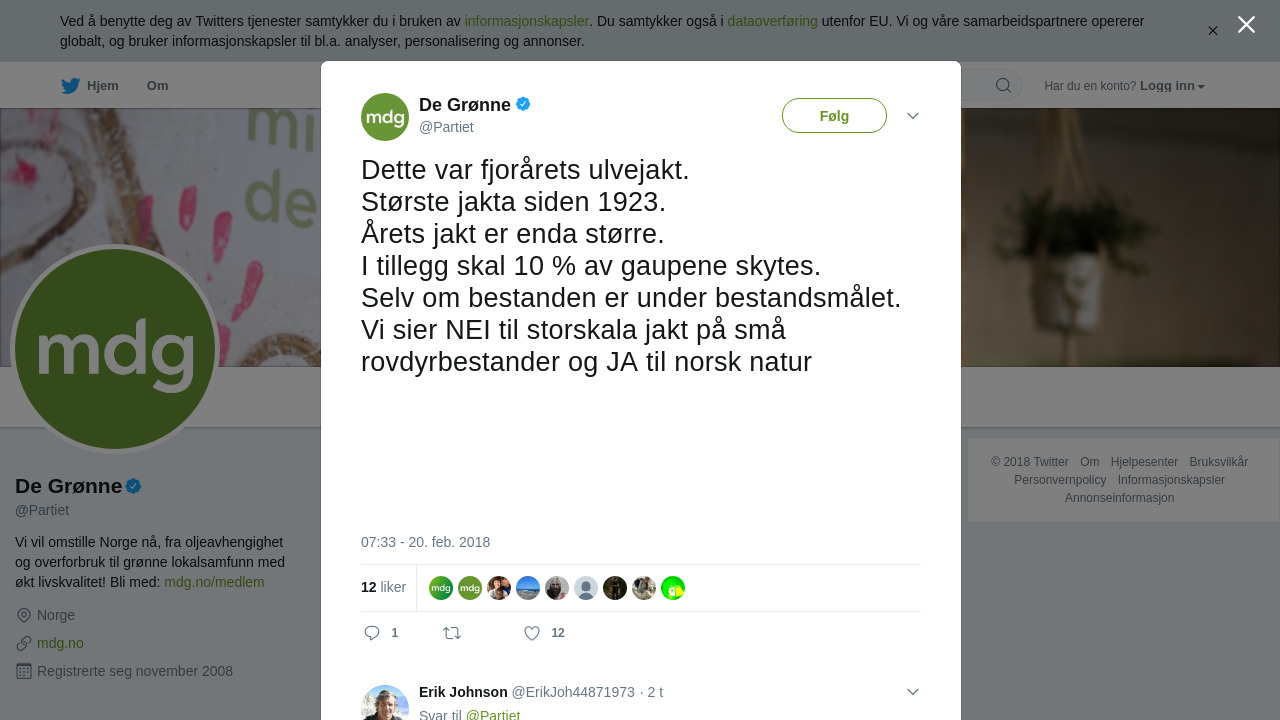Open the mdg avatar in tweet header

coord(385,117)
